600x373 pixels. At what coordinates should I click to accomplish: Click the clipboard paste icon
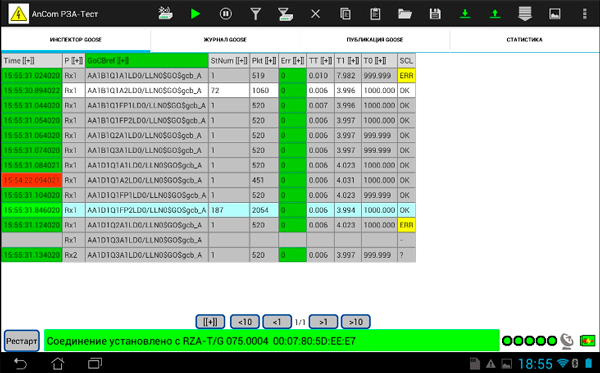click(375, 14)
